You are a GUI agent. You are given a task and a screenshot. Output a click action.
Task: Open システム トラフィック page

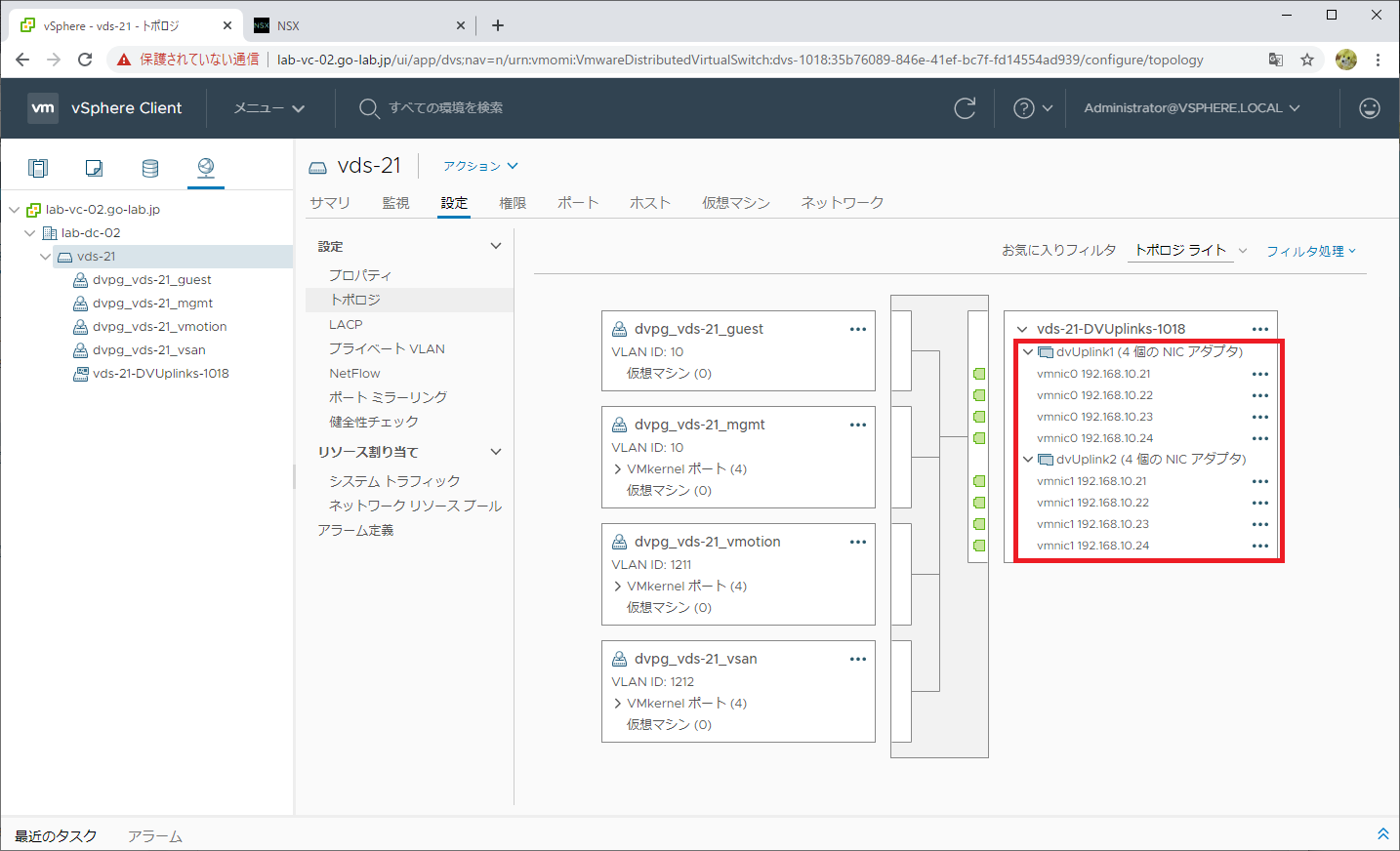(x=394, y=481)
